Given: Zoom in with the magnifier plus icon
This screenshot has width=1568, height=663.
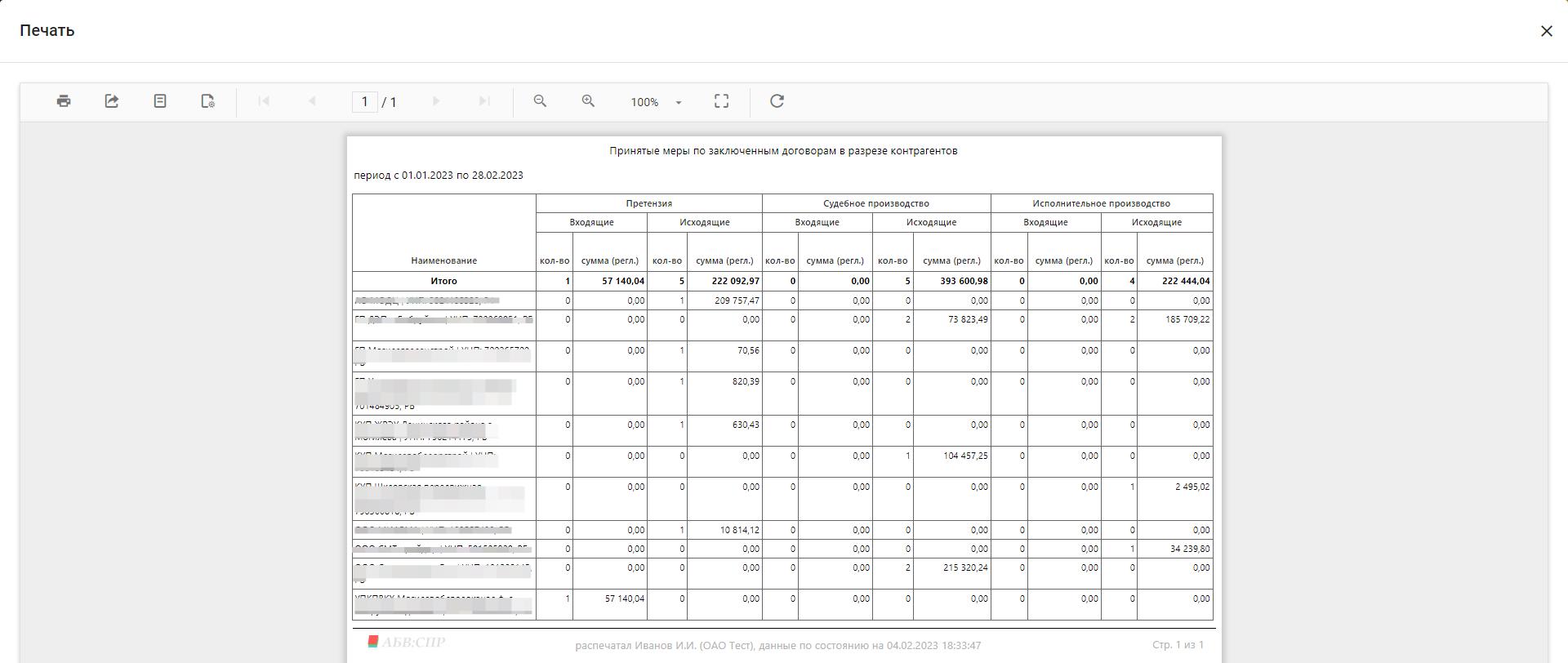Looking at the screenshot, I should [x=588, y=101].
